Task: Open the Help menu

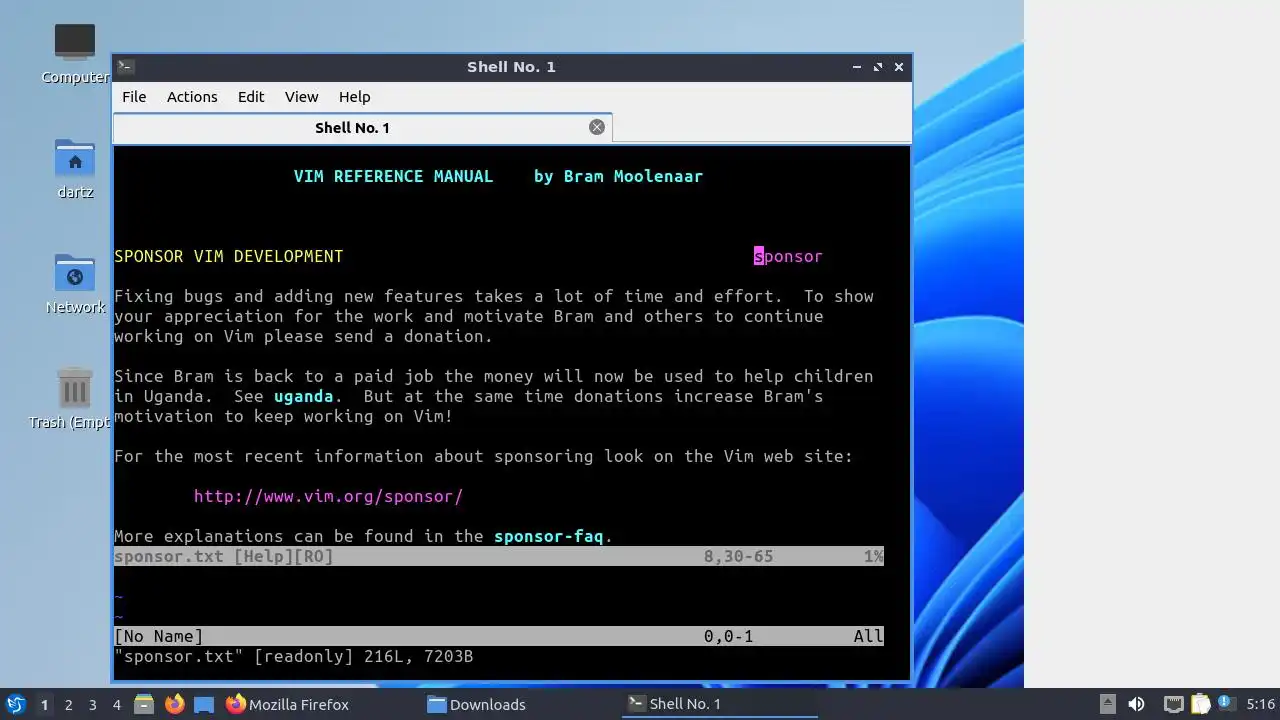Action: [354, 97]
